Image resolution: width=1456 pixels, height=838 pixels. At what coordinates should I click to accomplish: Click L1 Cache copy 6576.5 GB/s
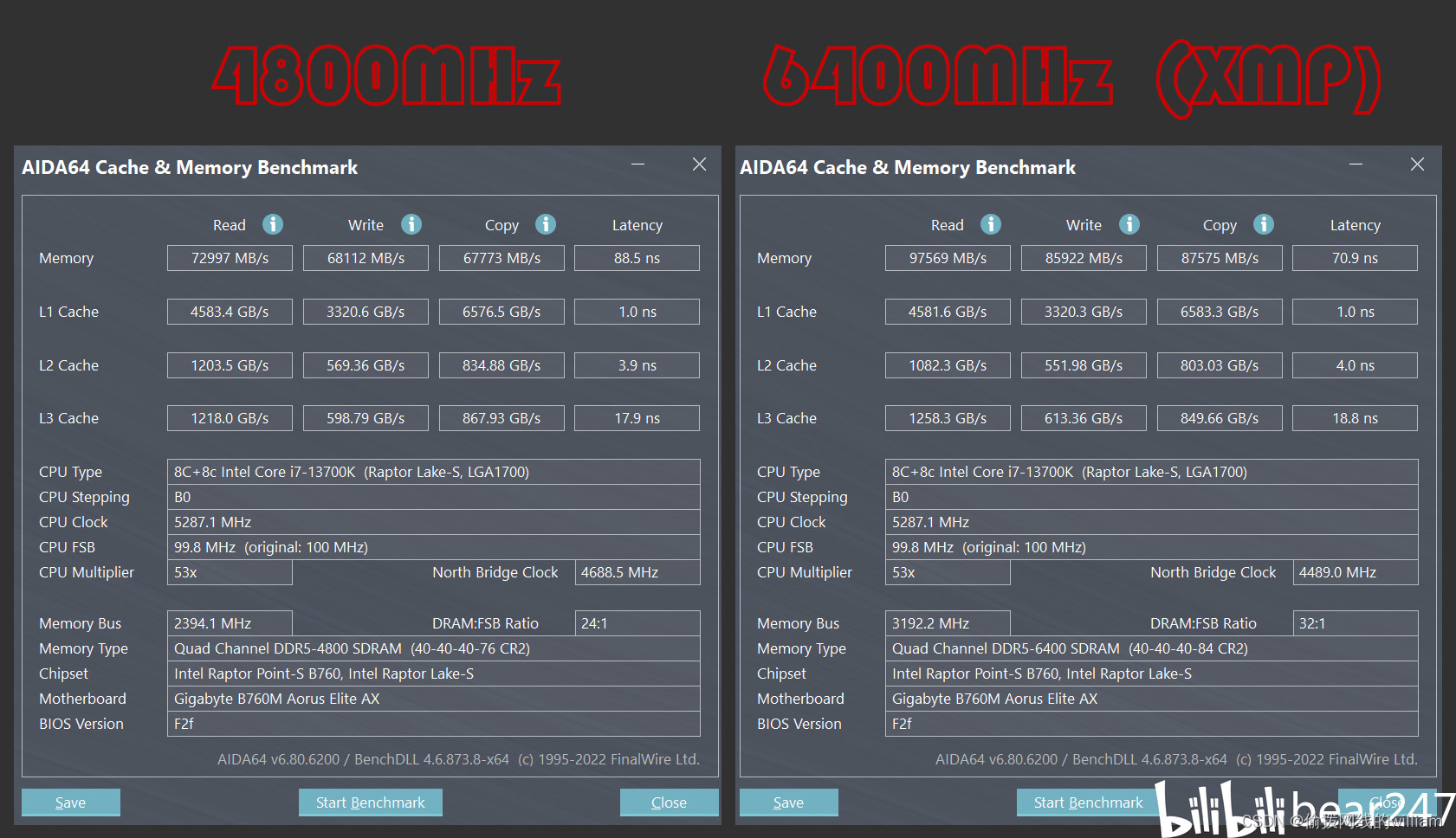click(502, 312)
